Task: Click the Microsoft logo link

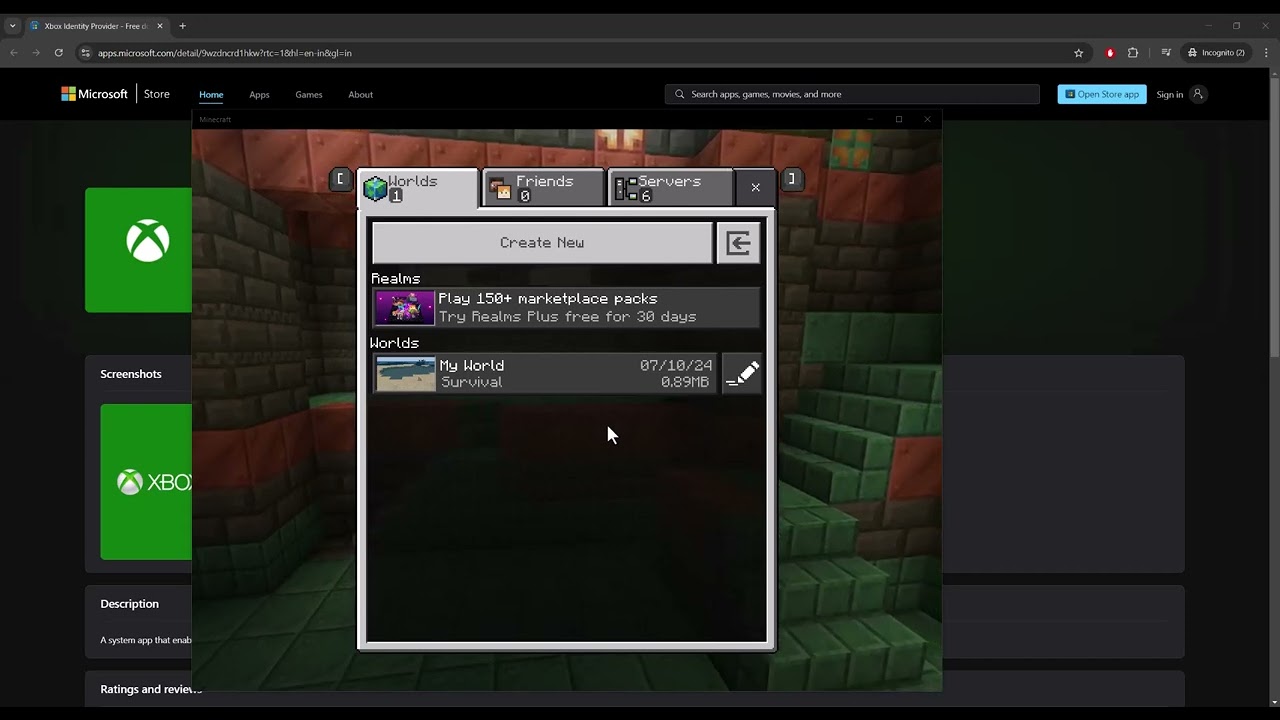Action: coord(95,94)
